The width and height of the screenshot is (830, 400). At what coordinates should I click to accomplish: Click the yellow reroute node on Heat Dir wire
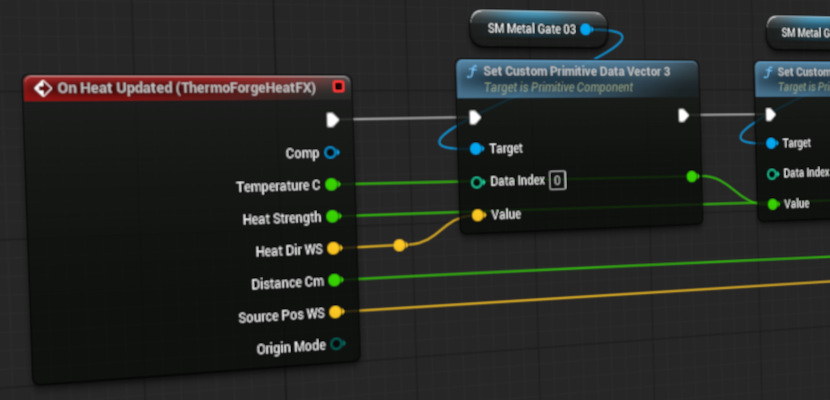(400, 245)
